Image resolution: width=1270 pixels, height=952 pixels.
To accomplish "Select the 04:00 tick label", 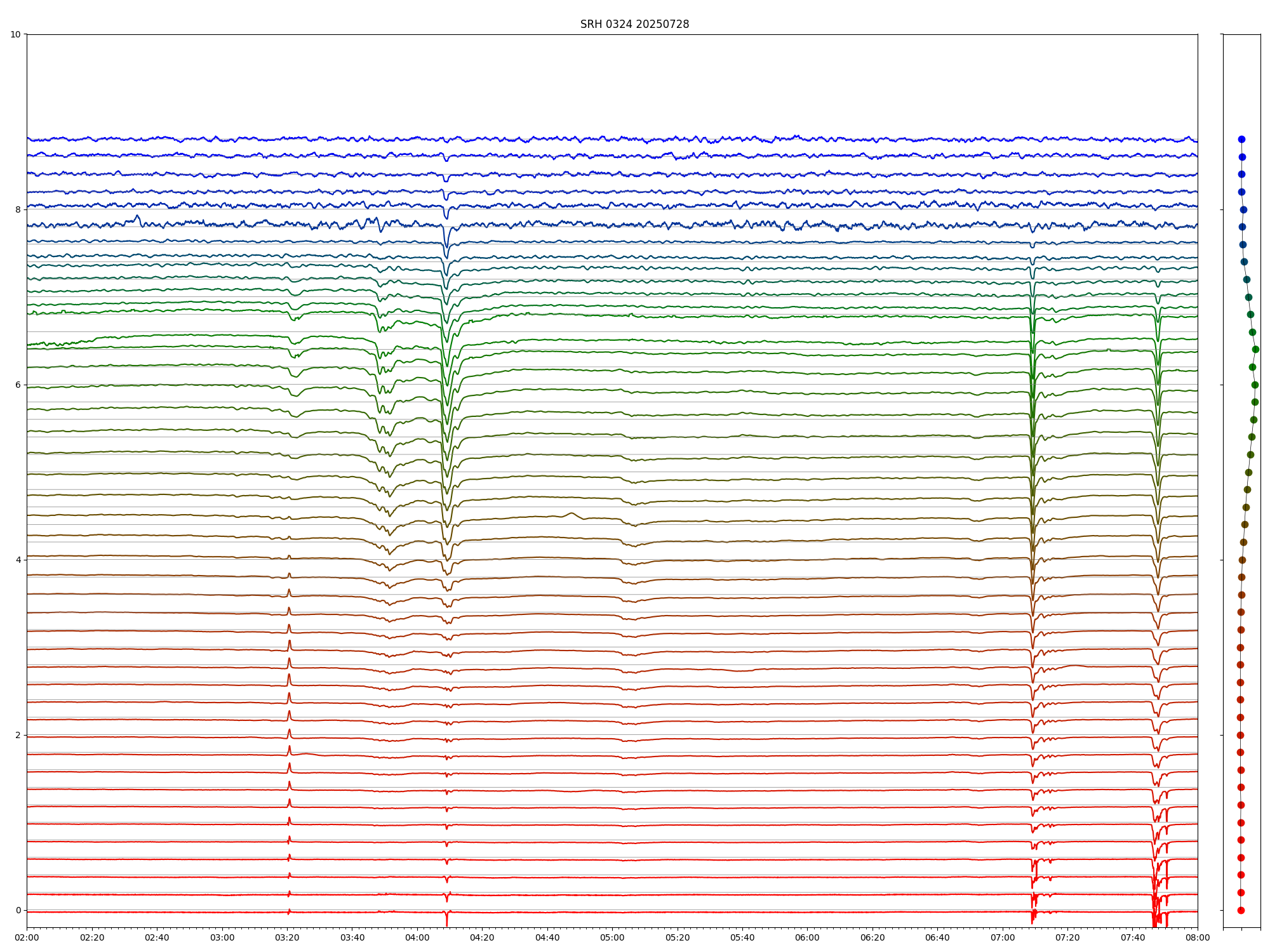I will 417,937.
